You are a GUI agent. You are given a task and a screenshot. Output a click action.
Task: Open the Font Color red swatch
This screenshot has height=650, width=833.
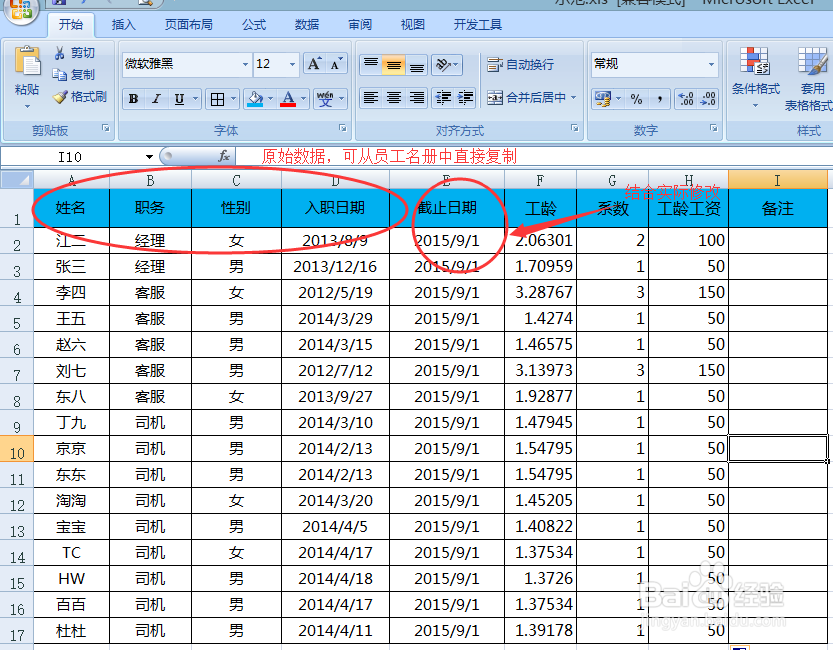tap(286, 98)
